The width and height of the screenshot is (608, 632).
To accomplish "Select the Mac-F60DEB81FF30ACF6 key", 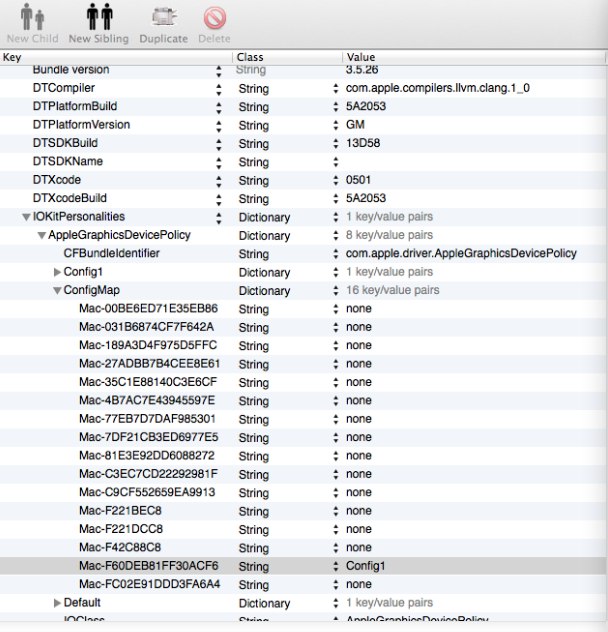I will click(149, 566).
